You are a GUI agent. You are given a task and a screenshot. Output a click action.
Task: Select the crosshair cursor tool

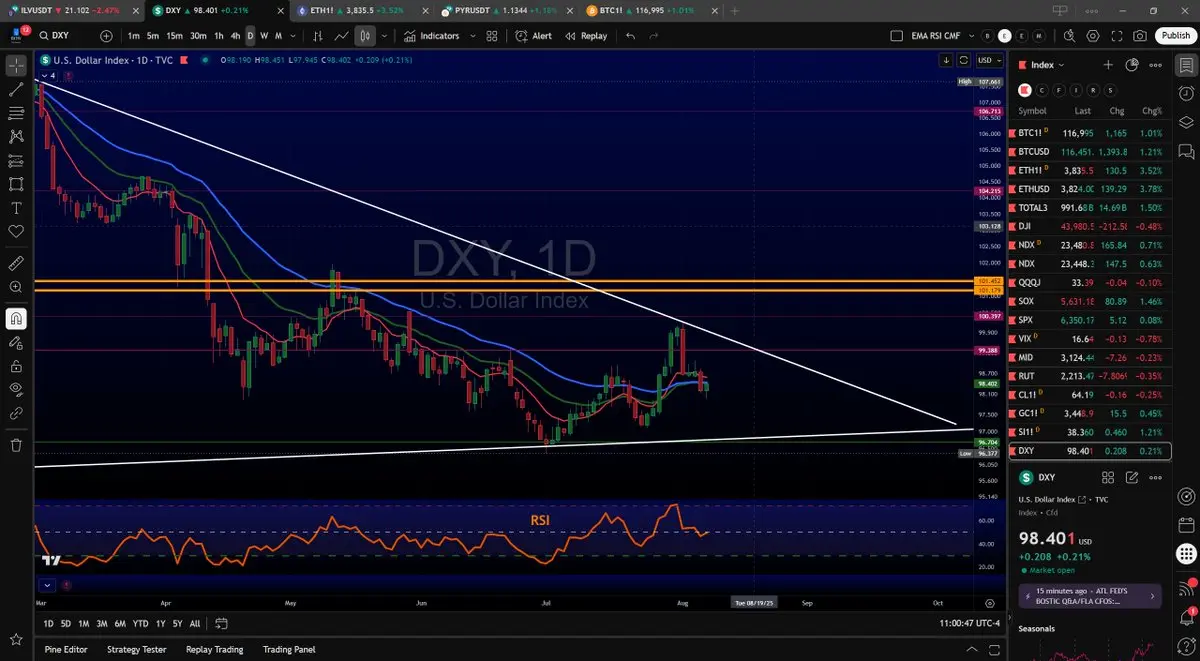pyautogui.click(x=16, y=65)
